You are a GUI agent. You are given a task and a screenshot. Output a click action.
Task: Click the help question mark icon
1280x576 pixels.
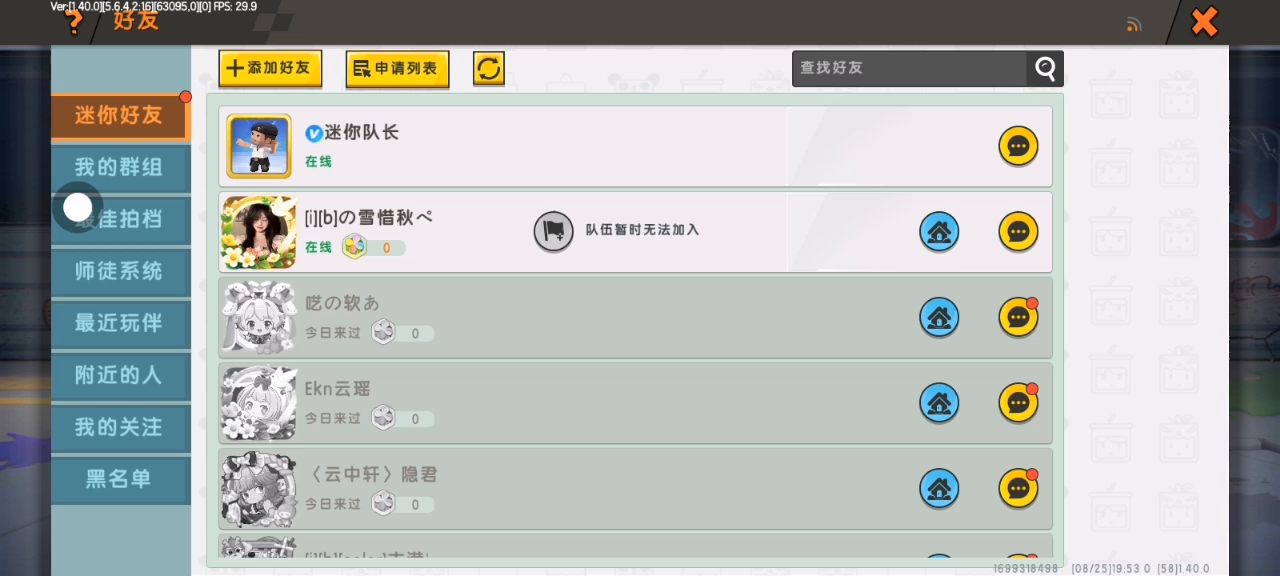(73, 21)
